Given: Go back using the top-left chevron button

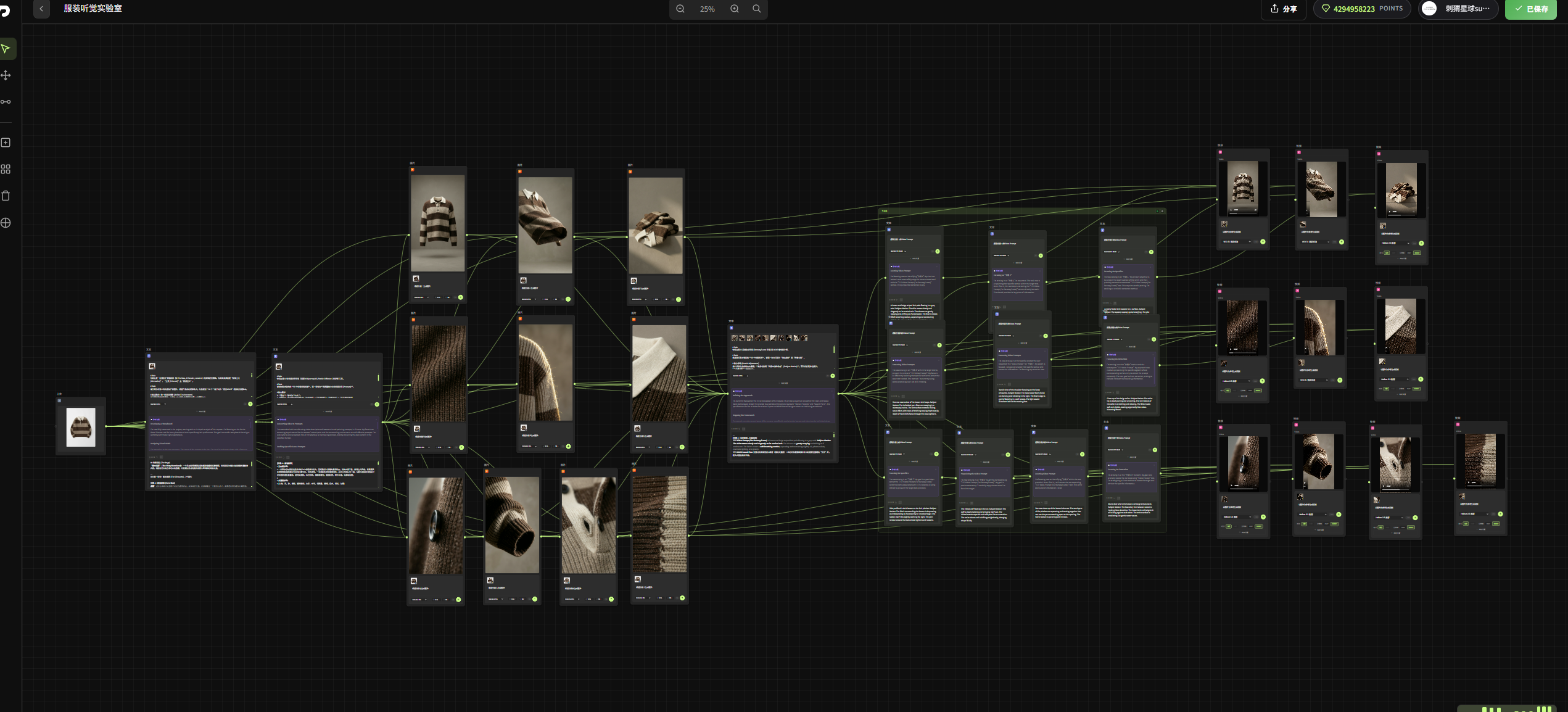Looking at the screenshot, I should (x=41, y=9).
